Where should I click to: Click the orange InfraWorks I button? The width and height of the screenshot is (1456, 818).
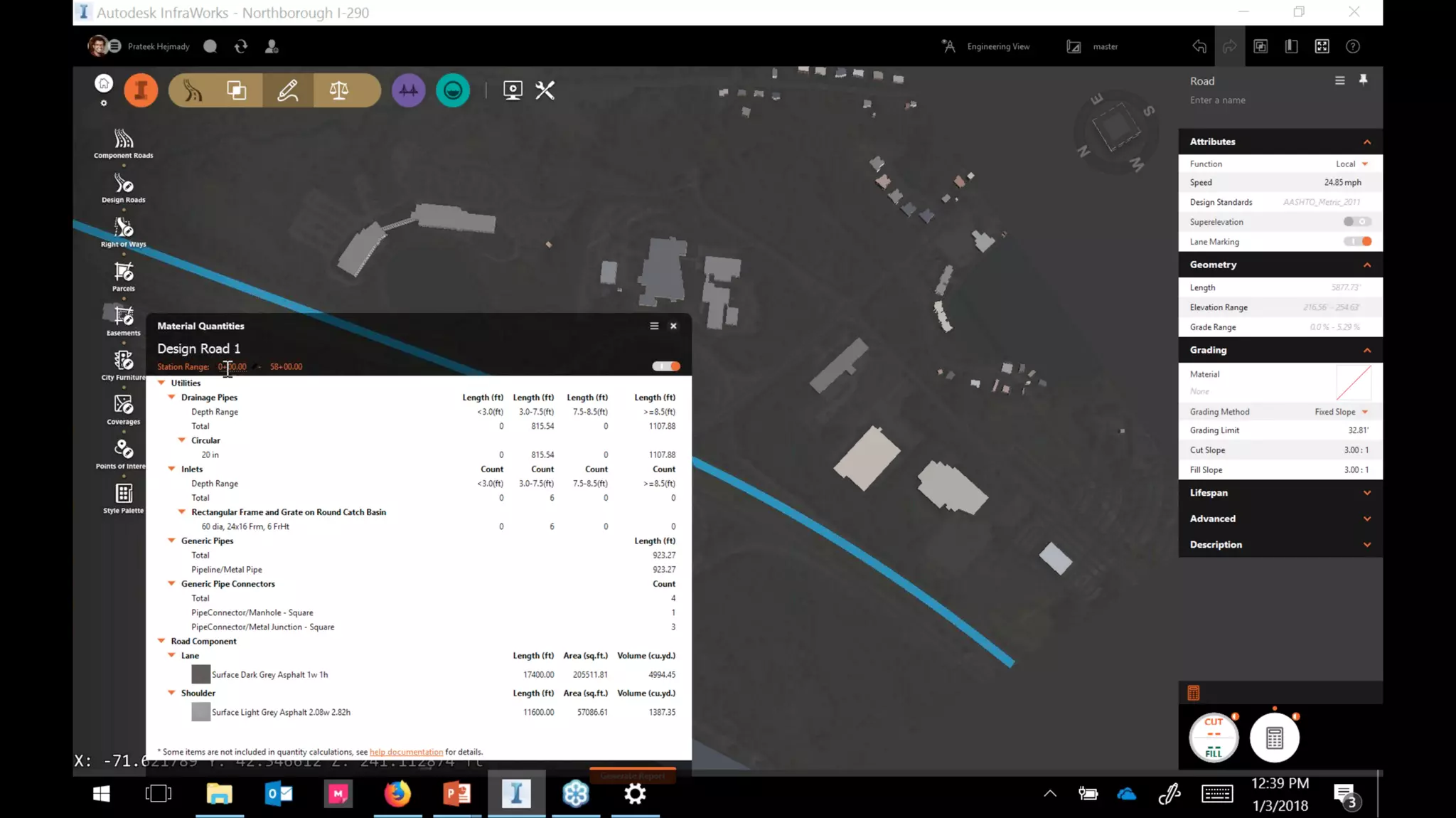[x=141, y=90]
